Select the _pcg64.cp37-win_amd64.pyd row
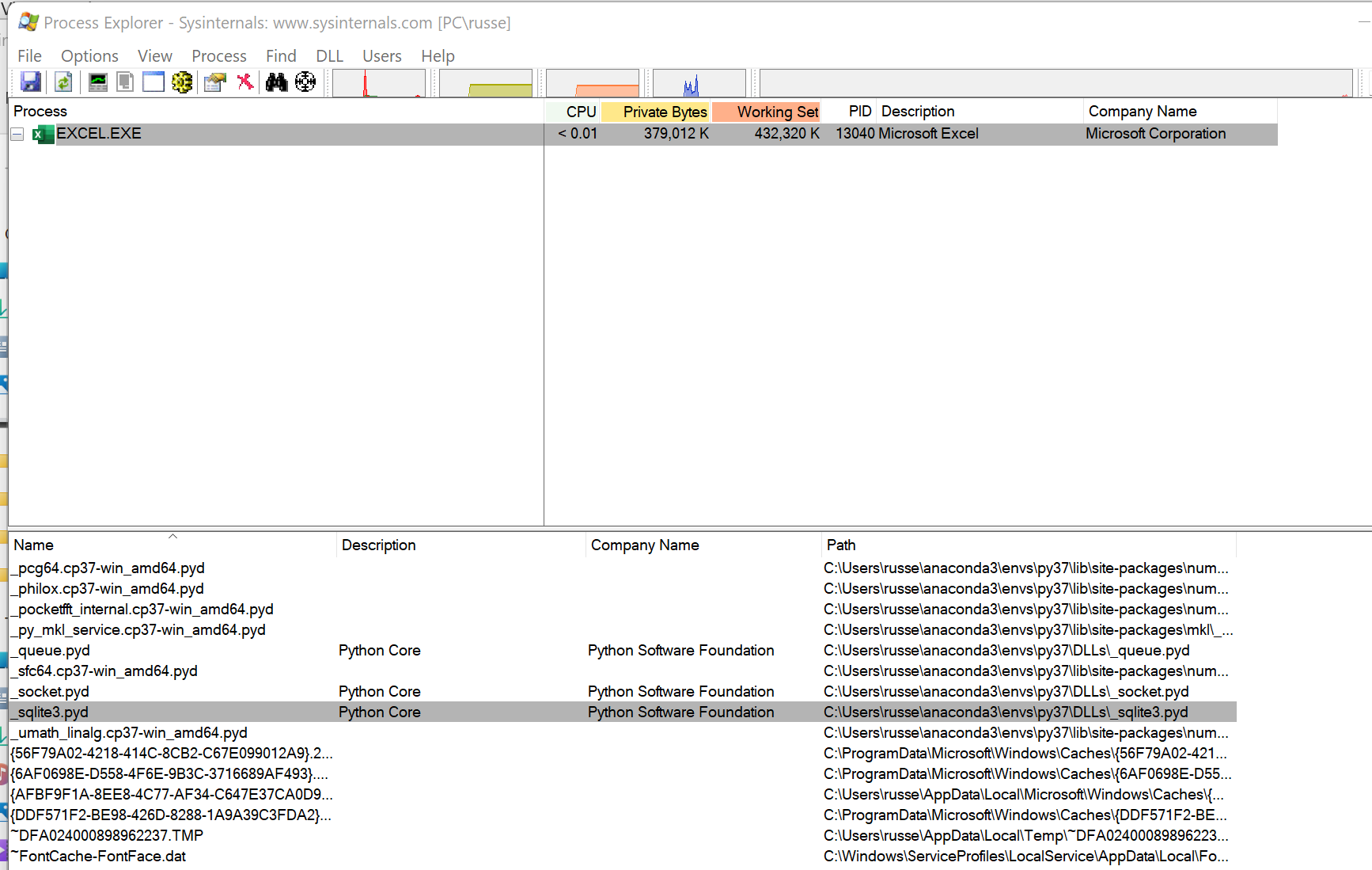 [x=623, y=568]
